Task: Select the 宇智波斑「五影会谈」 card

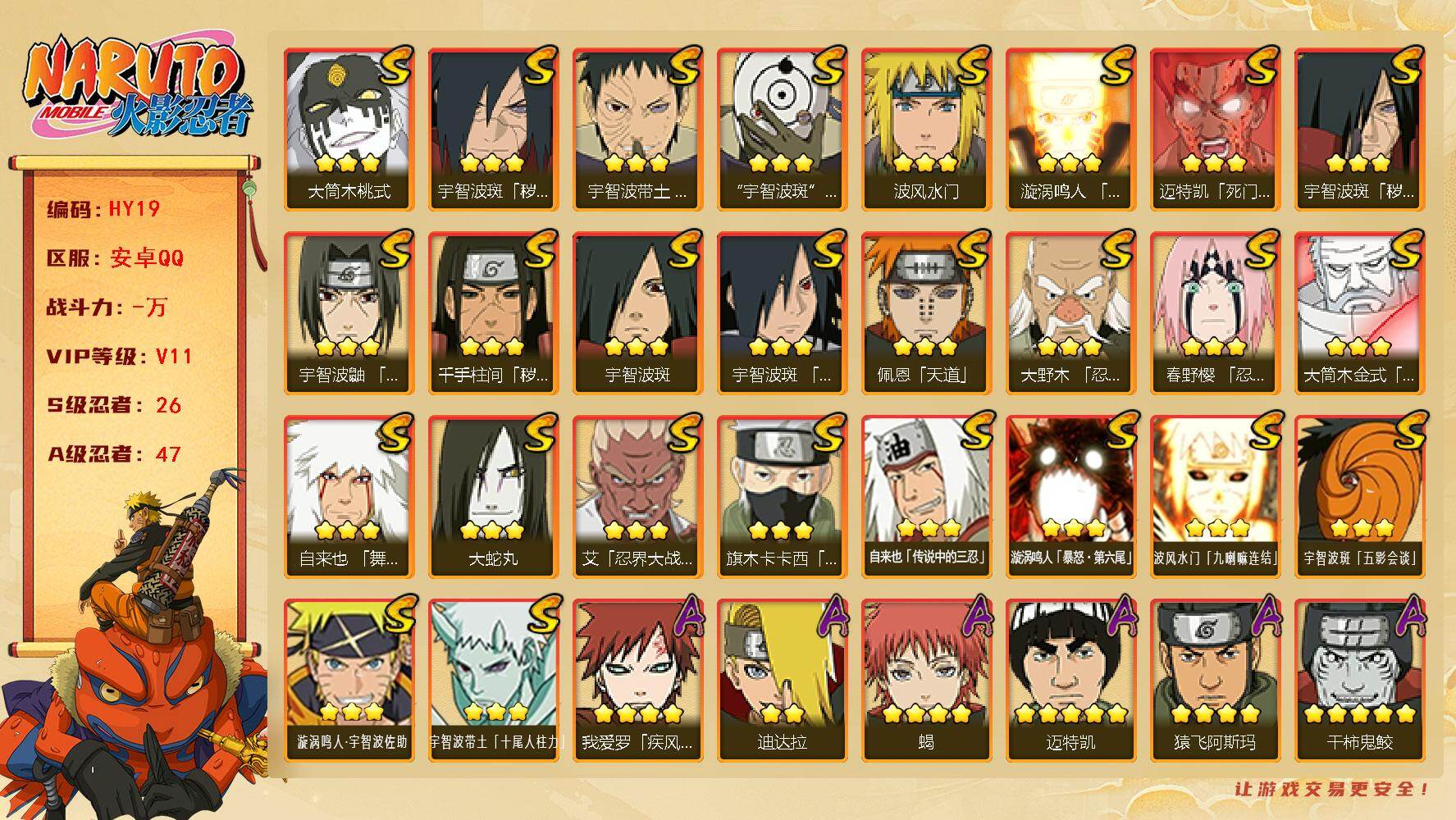Action: [x=1359, y=497]
